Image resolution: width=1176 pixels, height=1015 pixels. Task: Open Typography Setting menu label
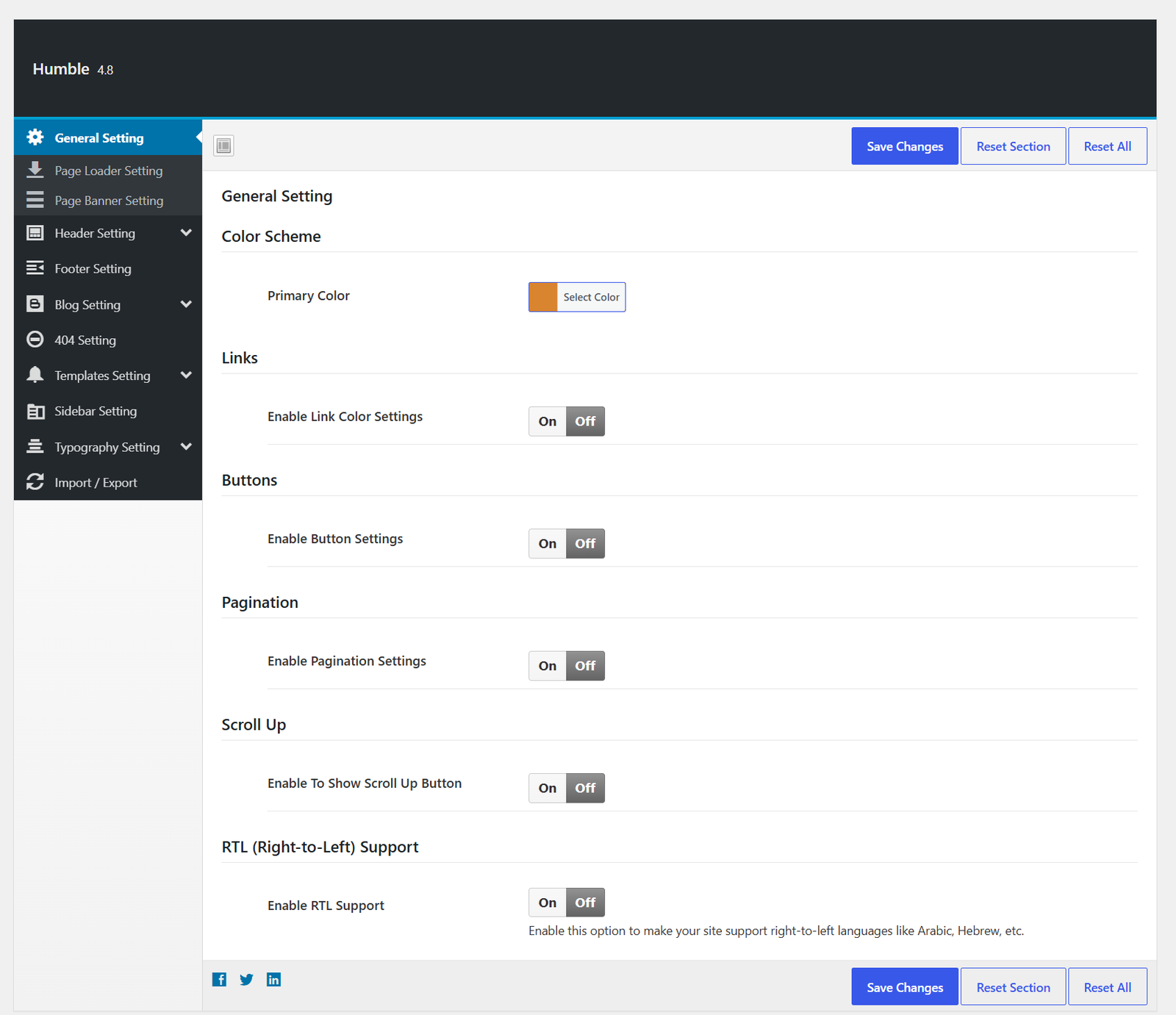coord(107,447)
